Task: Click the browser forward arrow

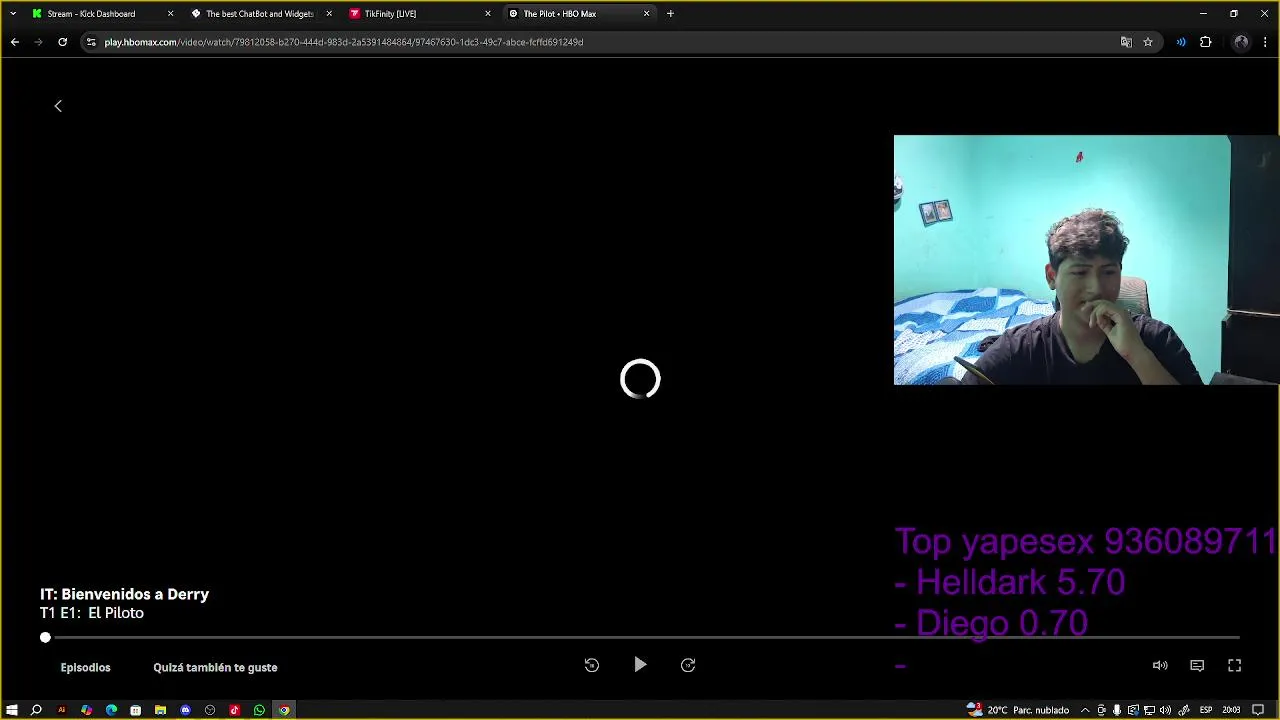Action: pos(39,42)
